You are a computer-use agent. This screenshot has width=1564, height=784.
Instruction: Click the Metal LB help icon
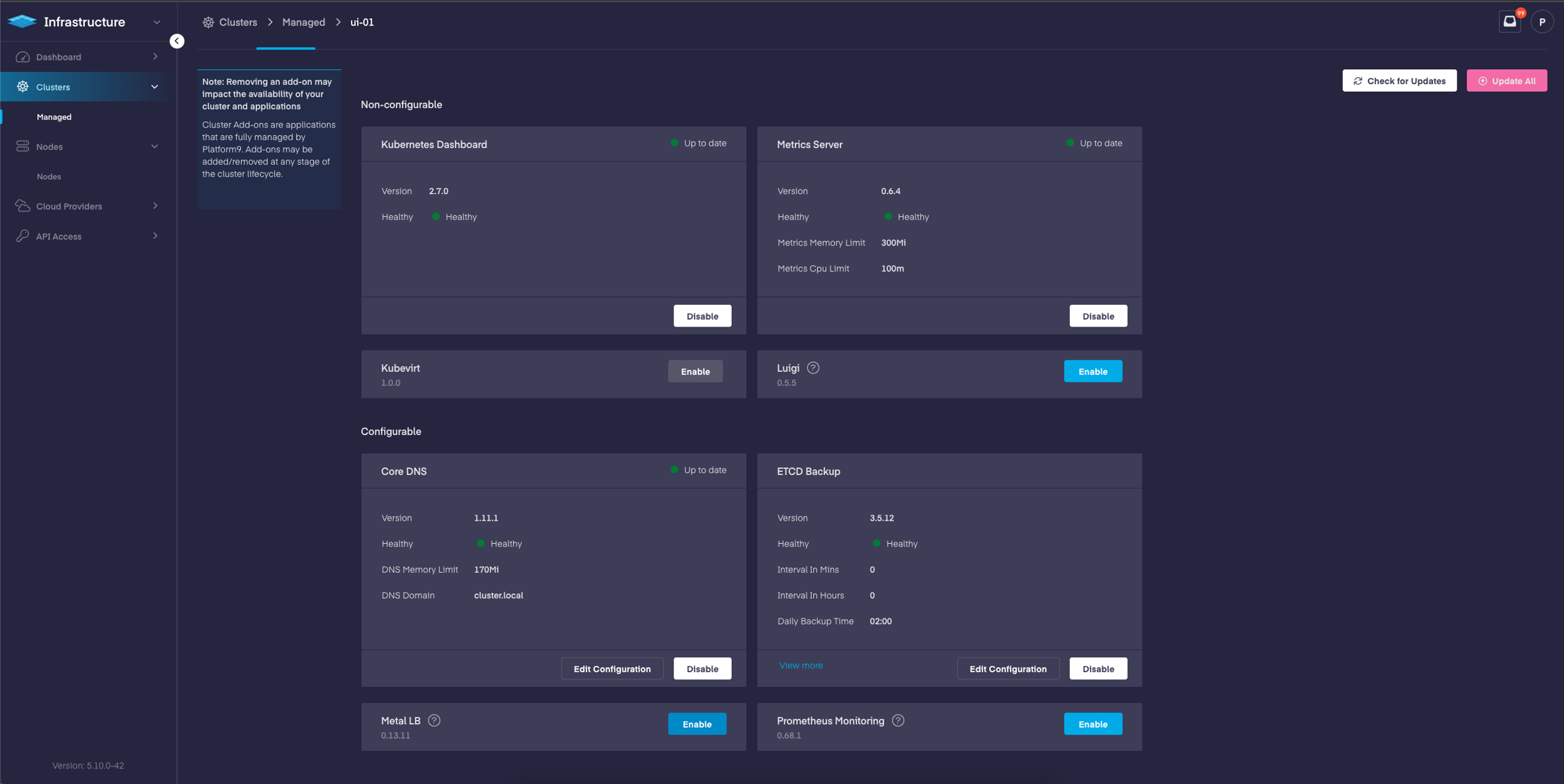(x=434, y=720)
